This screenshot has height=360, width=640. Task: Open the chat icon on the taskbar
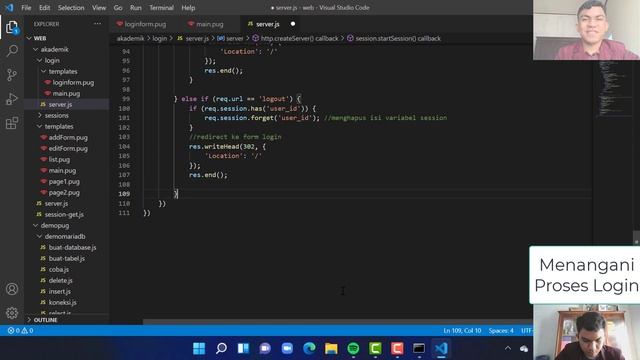click(265, 348)
